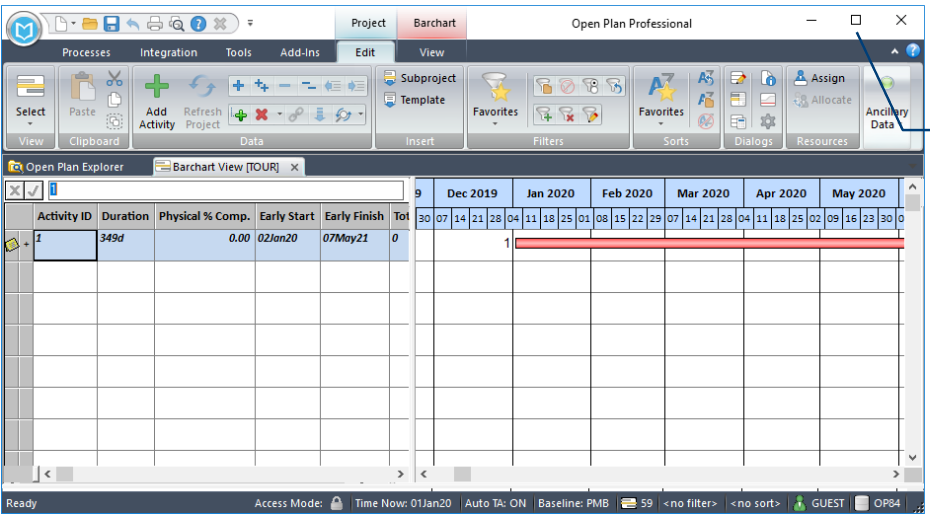Open Print Preview magnifier icon
The width and height of the screenshot is (930, 520).
point(176,24)
